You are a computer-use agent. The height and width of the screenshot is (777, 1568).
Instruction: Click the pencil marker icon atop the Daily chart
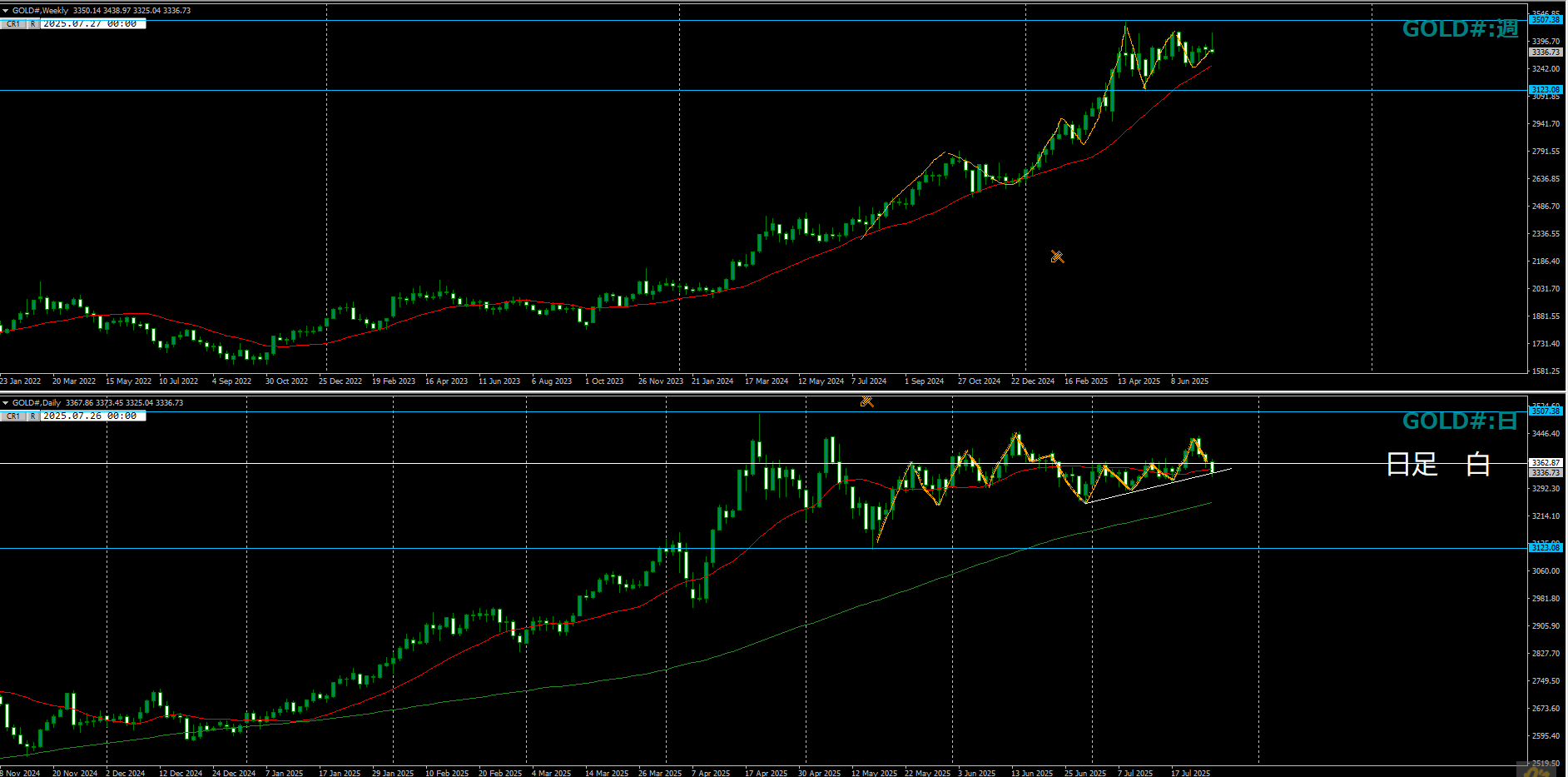pos(866,401)
